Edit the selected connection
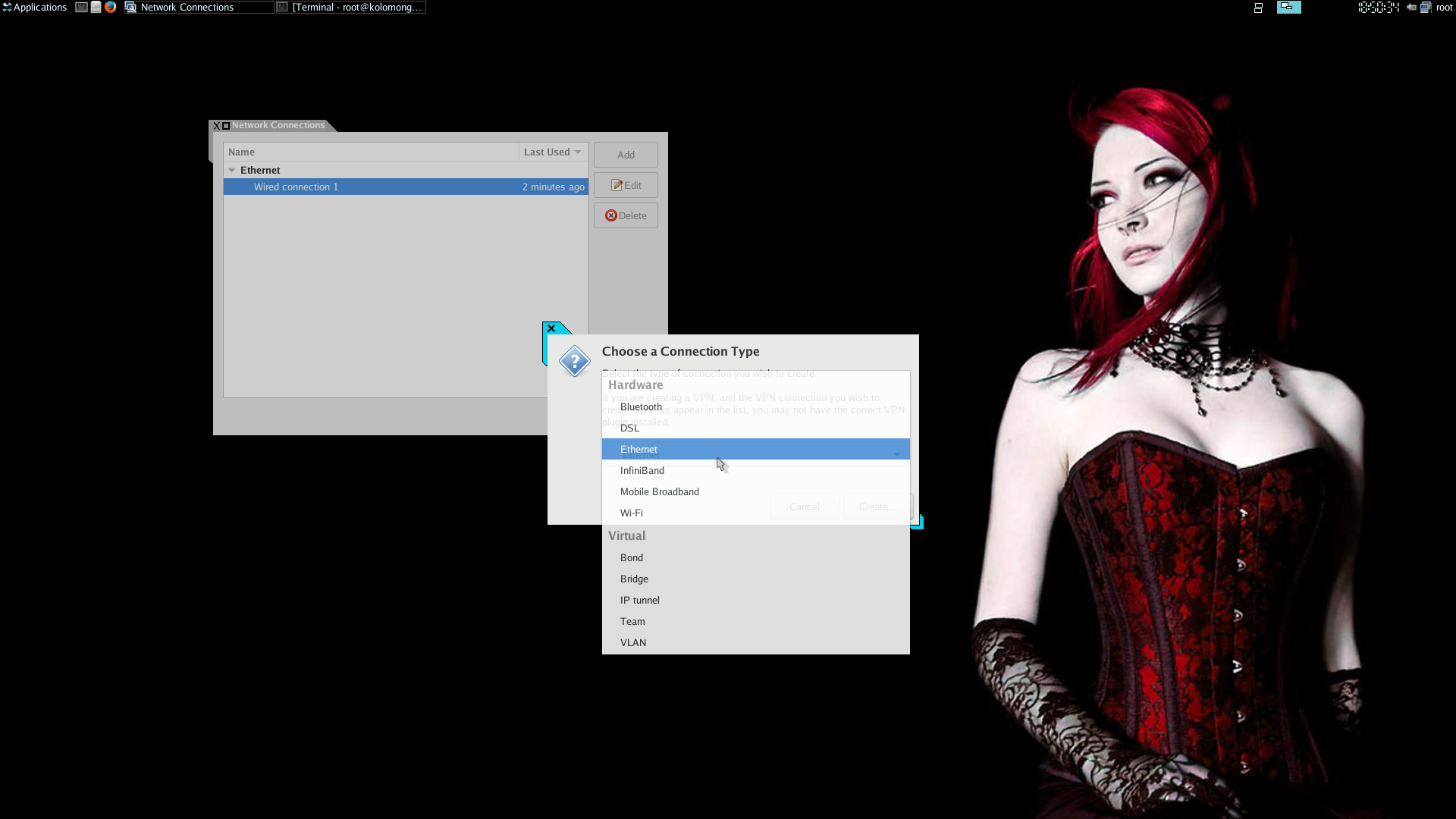This screenshot has height=819, width=1456. pyautogui.click(x=626, y=185)
